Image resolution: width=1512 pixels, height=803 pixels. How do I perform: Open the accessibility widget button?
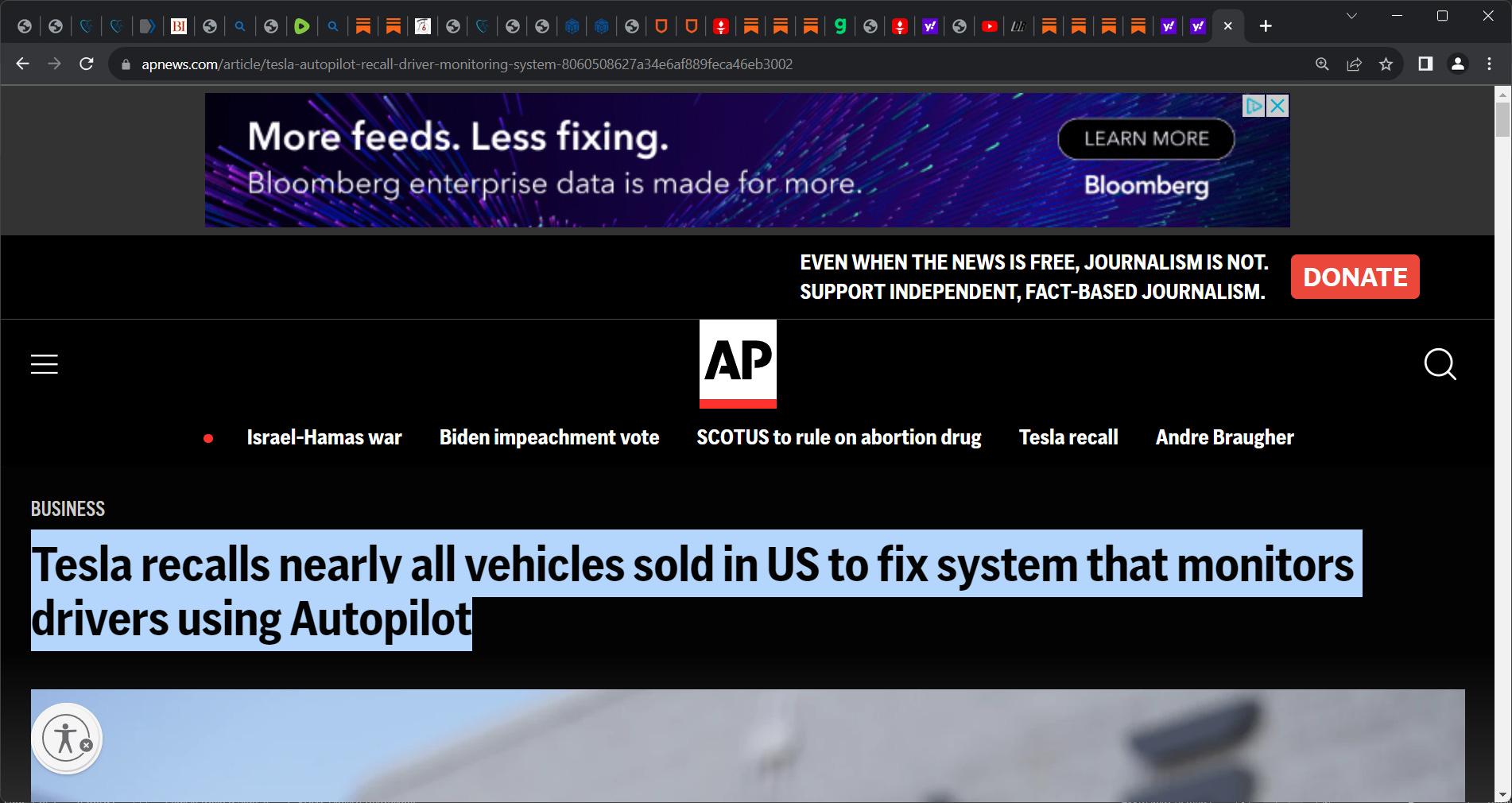65,738
